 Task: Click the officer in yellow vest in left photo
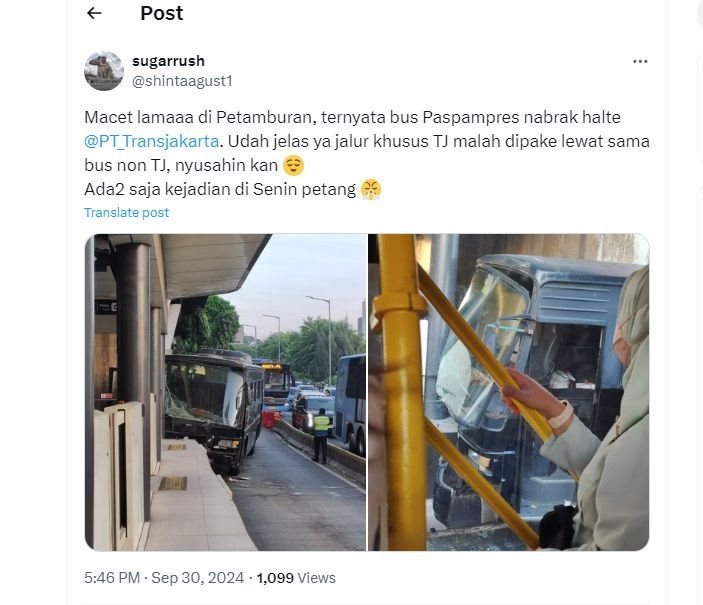click(x=321, y=436)
